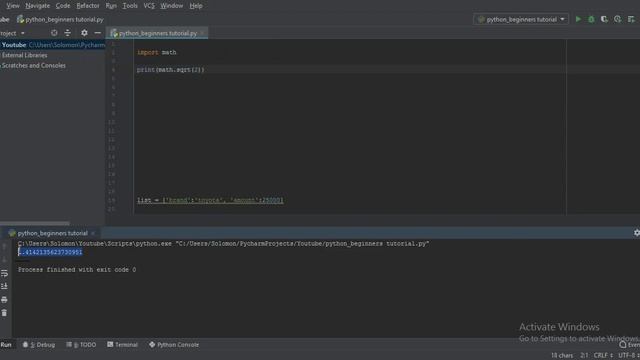
Task: Click python_beginners tutorial.py in the breadcrumb bar
Action: tap(60, 19)
